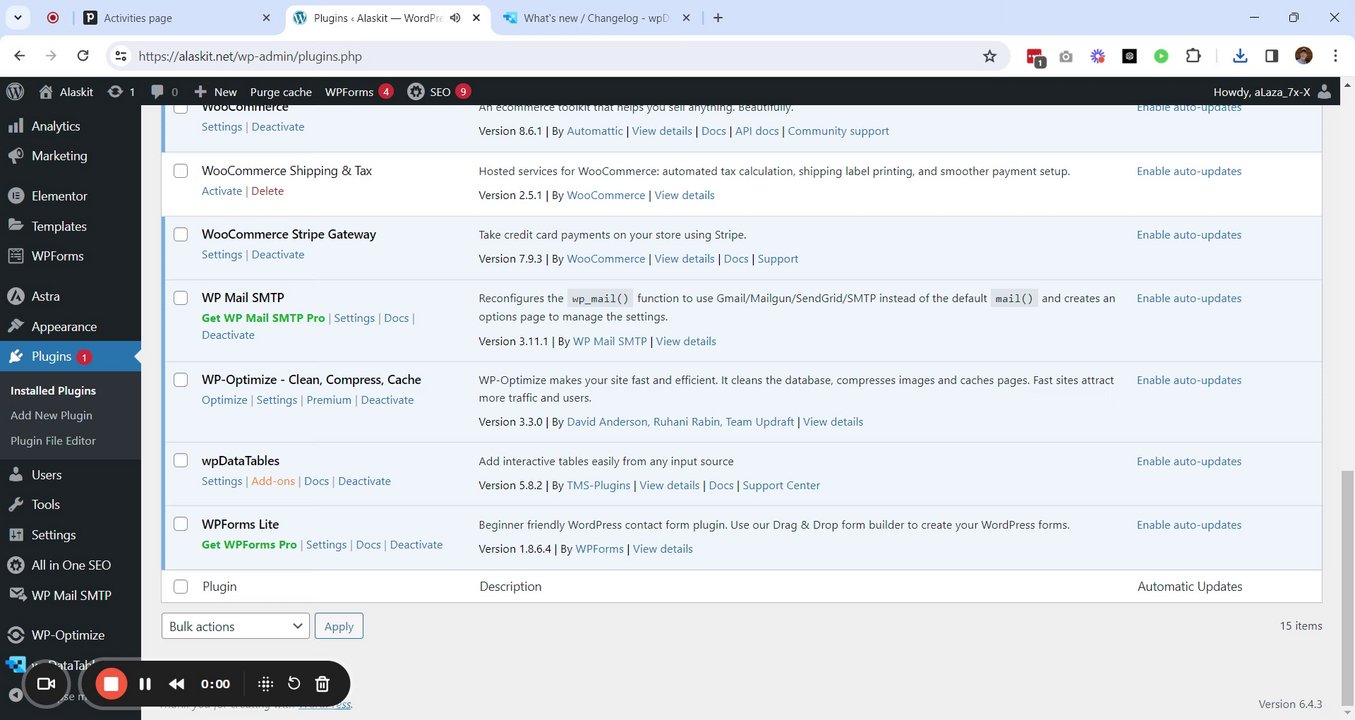Open the Alaskit site home icon
The width and height of the screenshot is (1355, 720).
pos(45,91)
